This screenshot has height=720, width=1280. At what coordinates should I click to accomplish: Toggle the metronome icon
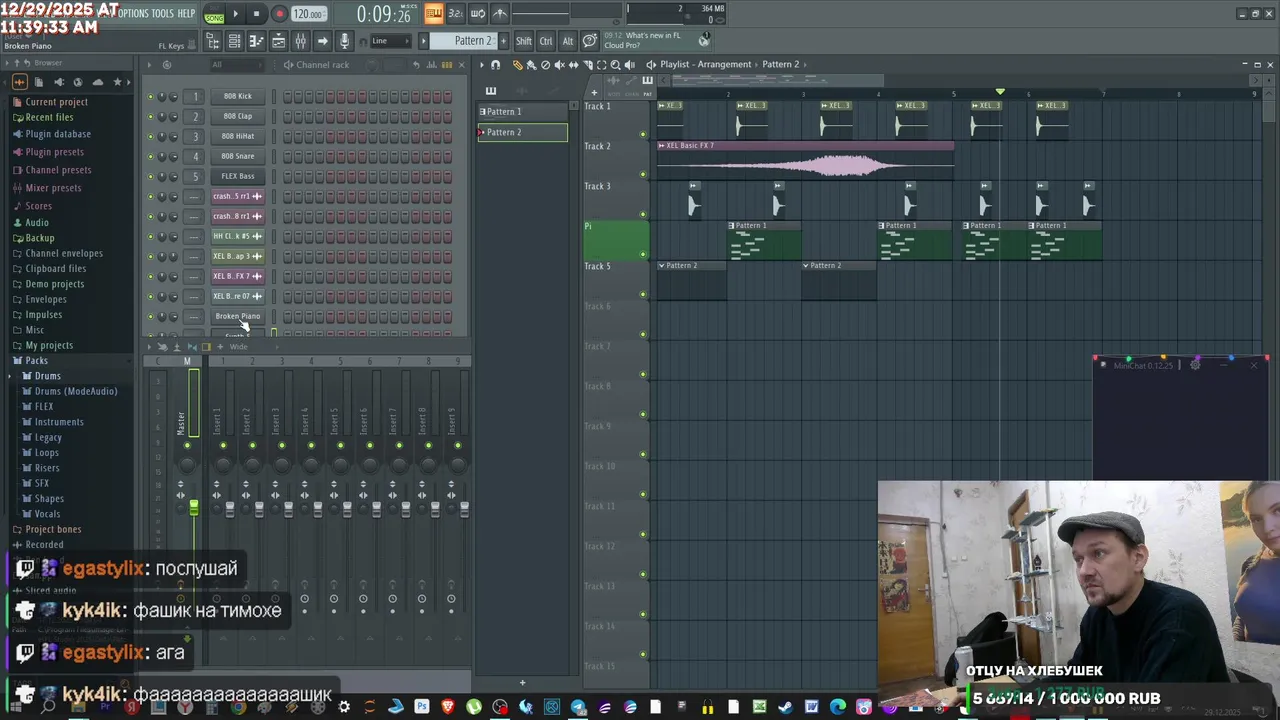(x=500, y=14)
